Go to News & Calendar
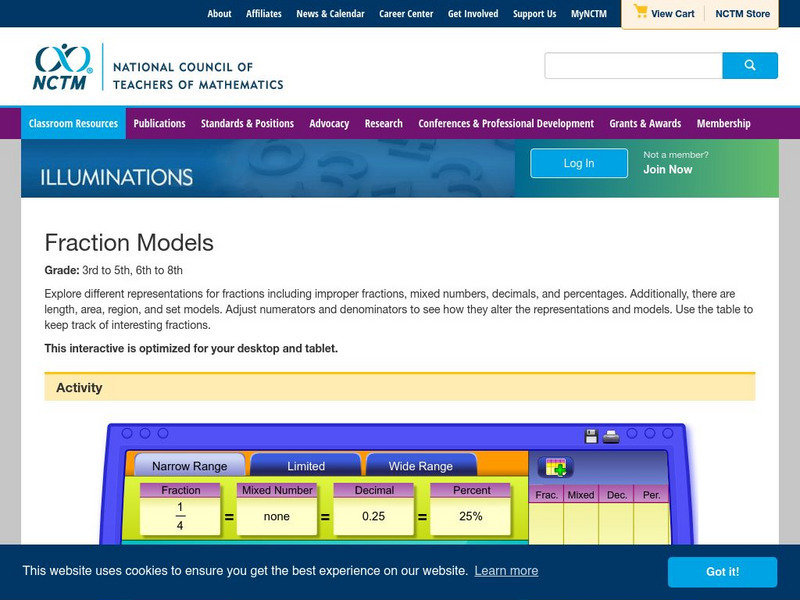Screen dimensions: 800x600 point(330,14)
